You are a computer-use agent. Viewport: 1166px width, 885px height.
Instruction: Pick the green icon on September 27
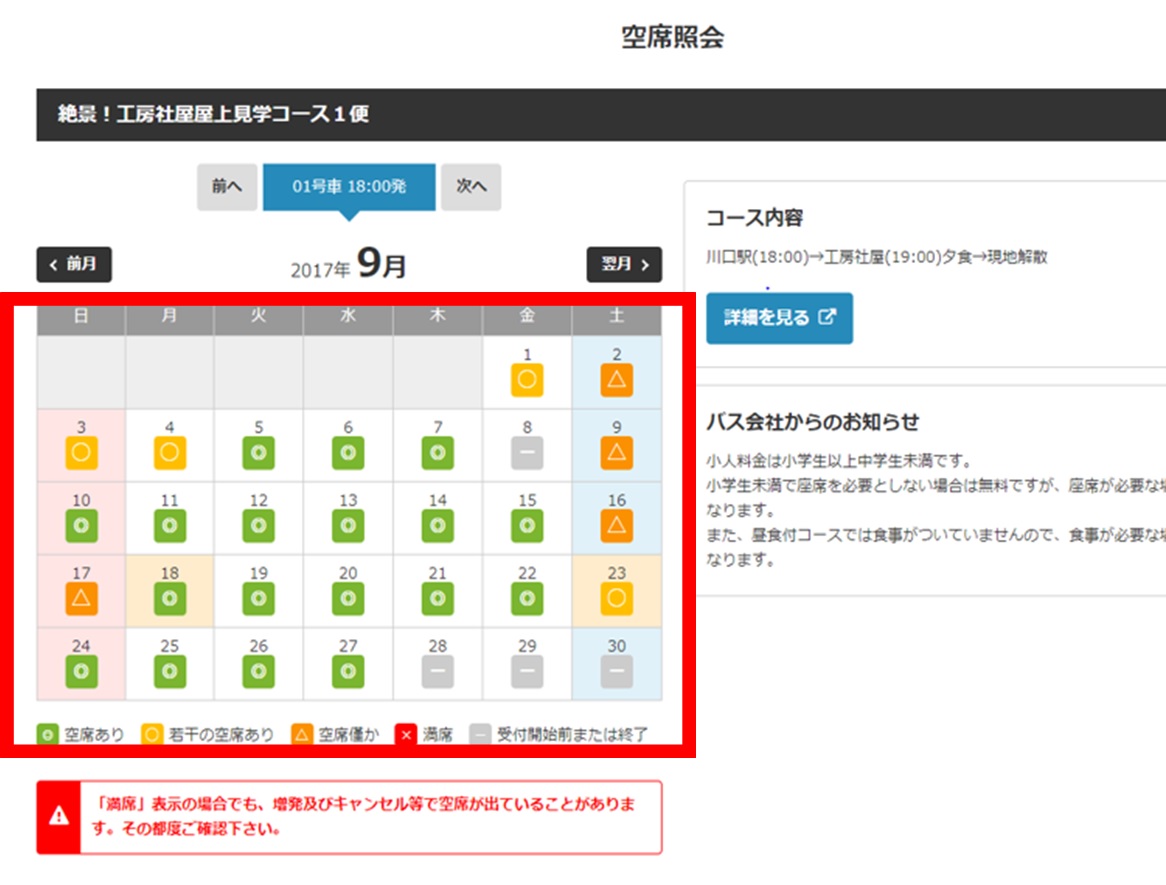coord(348,672)
